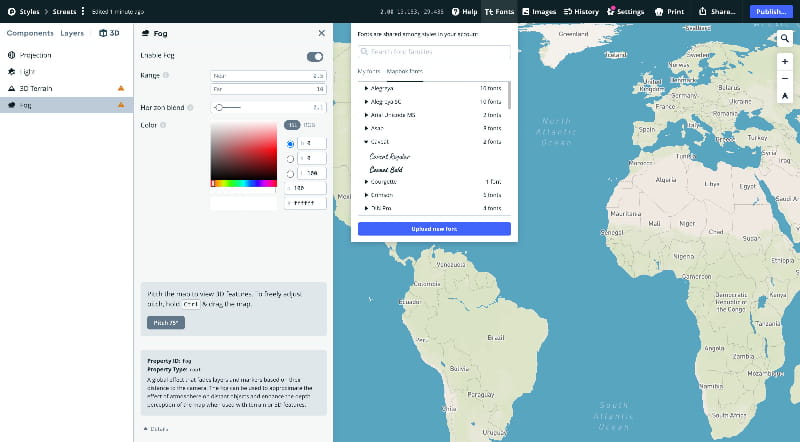Toggle the Enable Fog switch

[315, 56]
